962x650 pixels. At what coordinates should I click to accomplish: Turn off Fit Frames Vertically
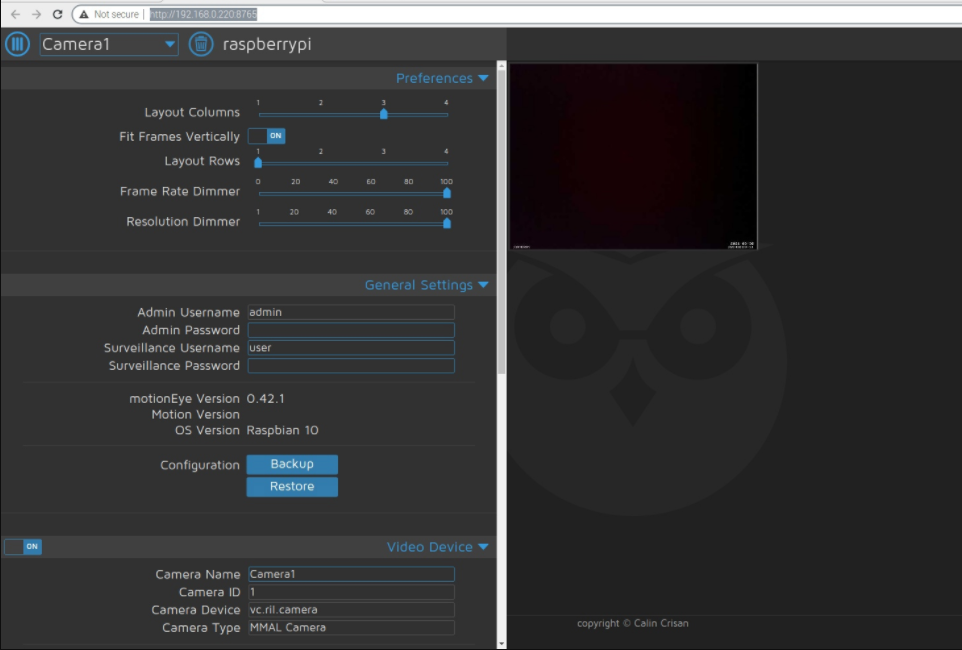pyautogui.click(x=267, y=136)
